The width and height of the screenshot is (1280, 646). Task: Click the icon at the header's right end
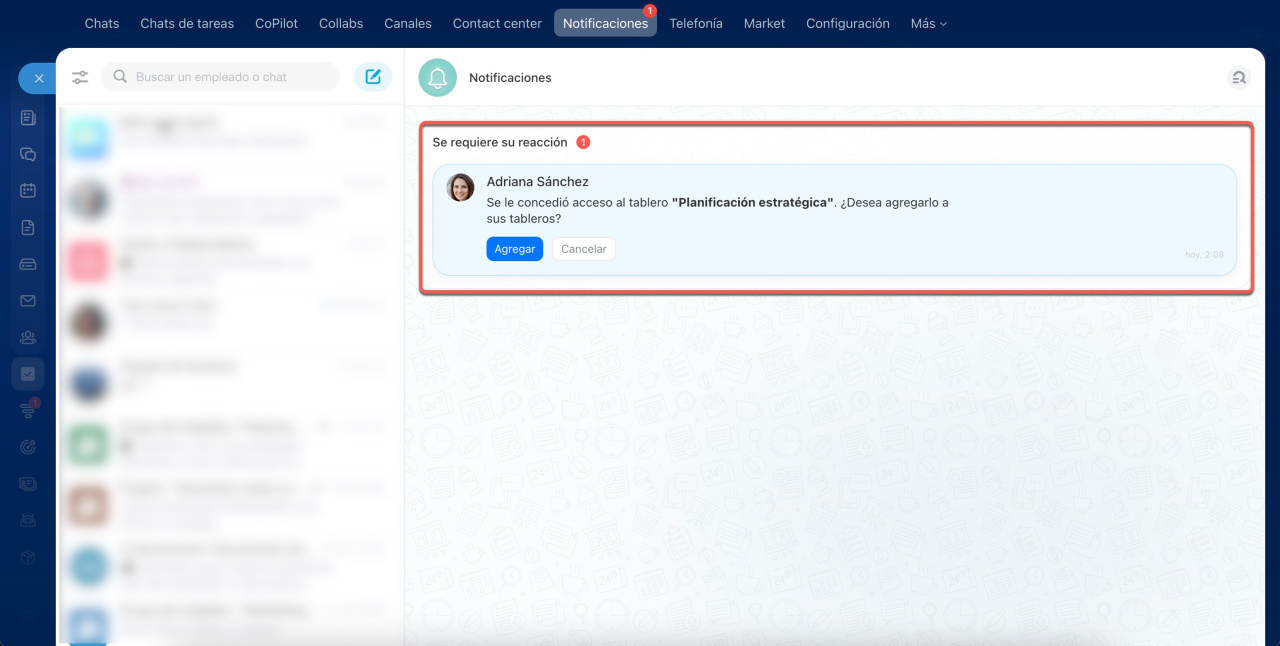[x=1239, y=78]
